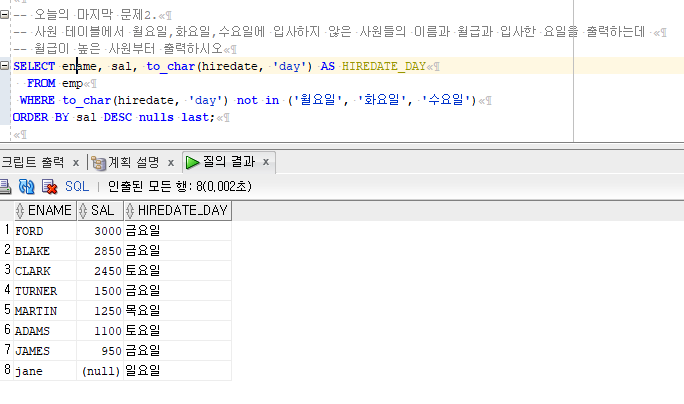The height and width of the screenshot is (404, 684).
Task: Click the sort arrows icon beside HIREDATE_DAY
Action: click(130, 211)
